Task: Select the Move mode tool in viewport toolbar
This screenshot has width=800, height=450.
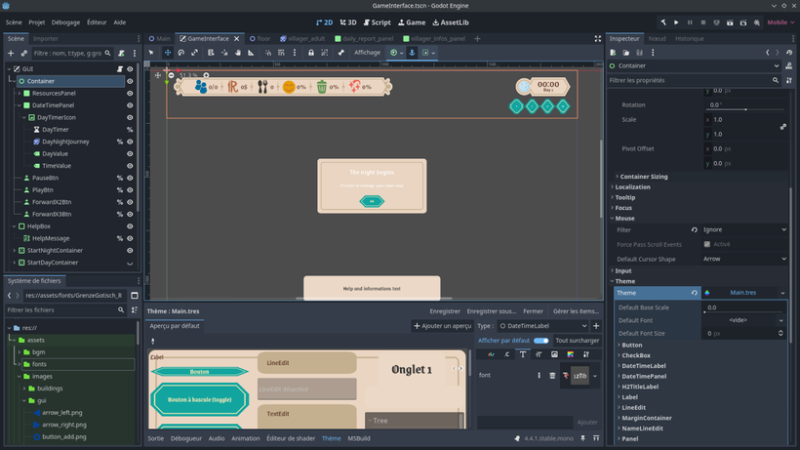Action: click(x=167, y=53)
